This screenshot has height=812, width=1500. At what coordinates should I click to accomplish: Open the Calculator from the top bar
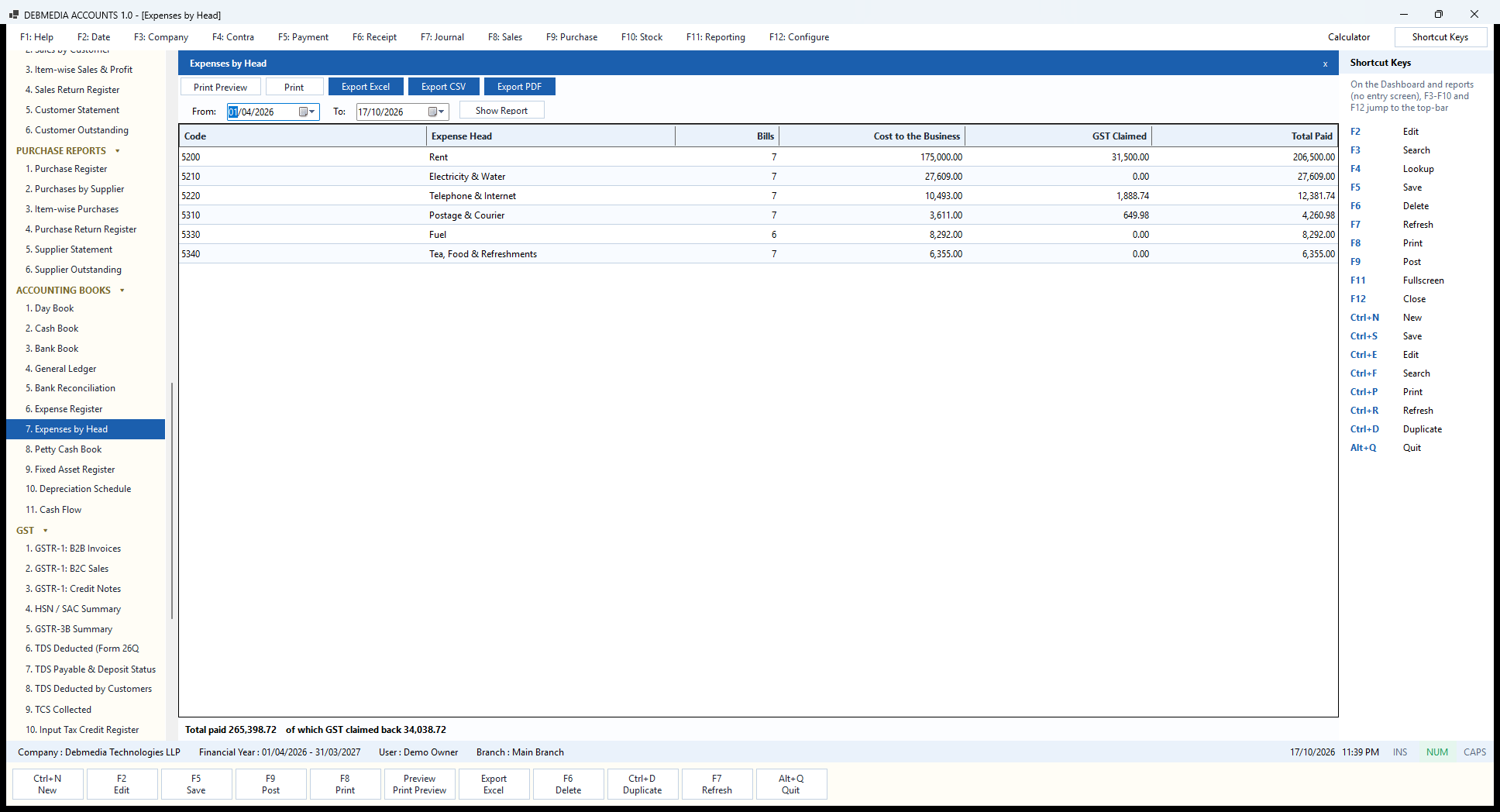point(1348,37)
